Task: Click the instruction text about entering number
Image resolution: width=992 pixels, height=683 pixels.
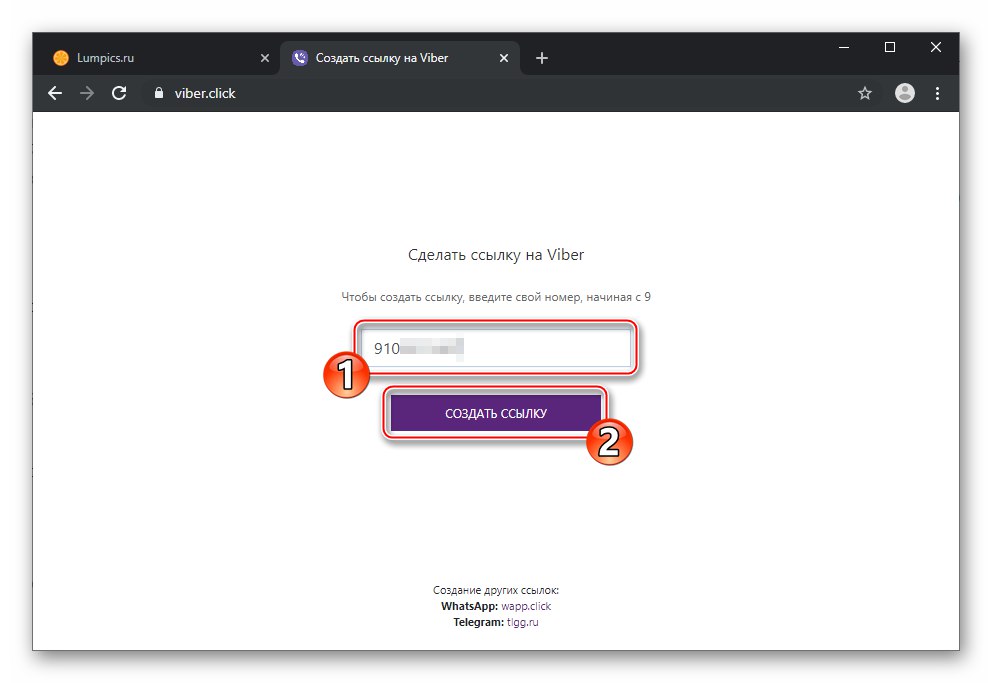Action: tap(496, 297)
